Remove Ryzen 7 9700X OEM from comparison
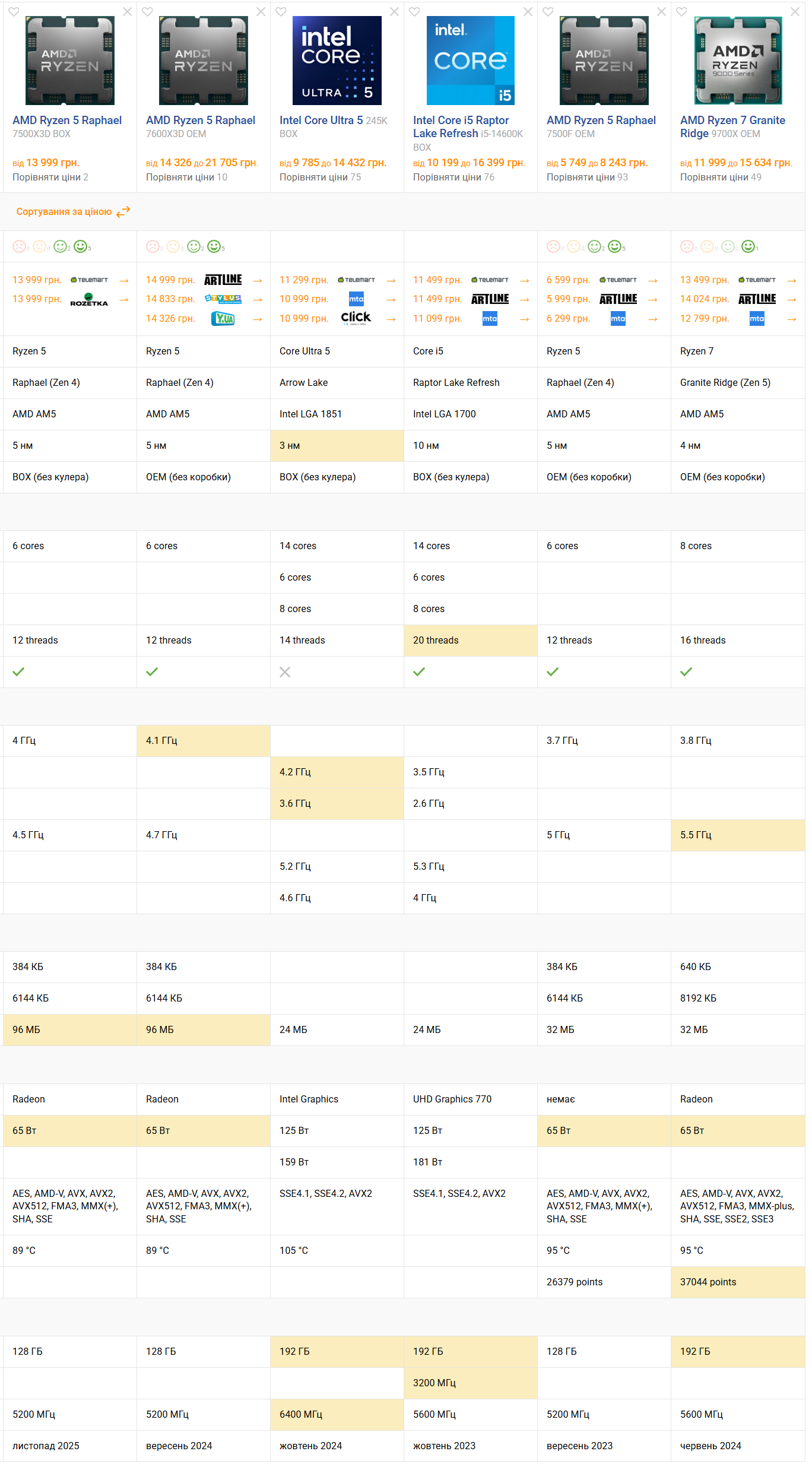Screen dimensions: 812x1467 click(x=795, y=12)
